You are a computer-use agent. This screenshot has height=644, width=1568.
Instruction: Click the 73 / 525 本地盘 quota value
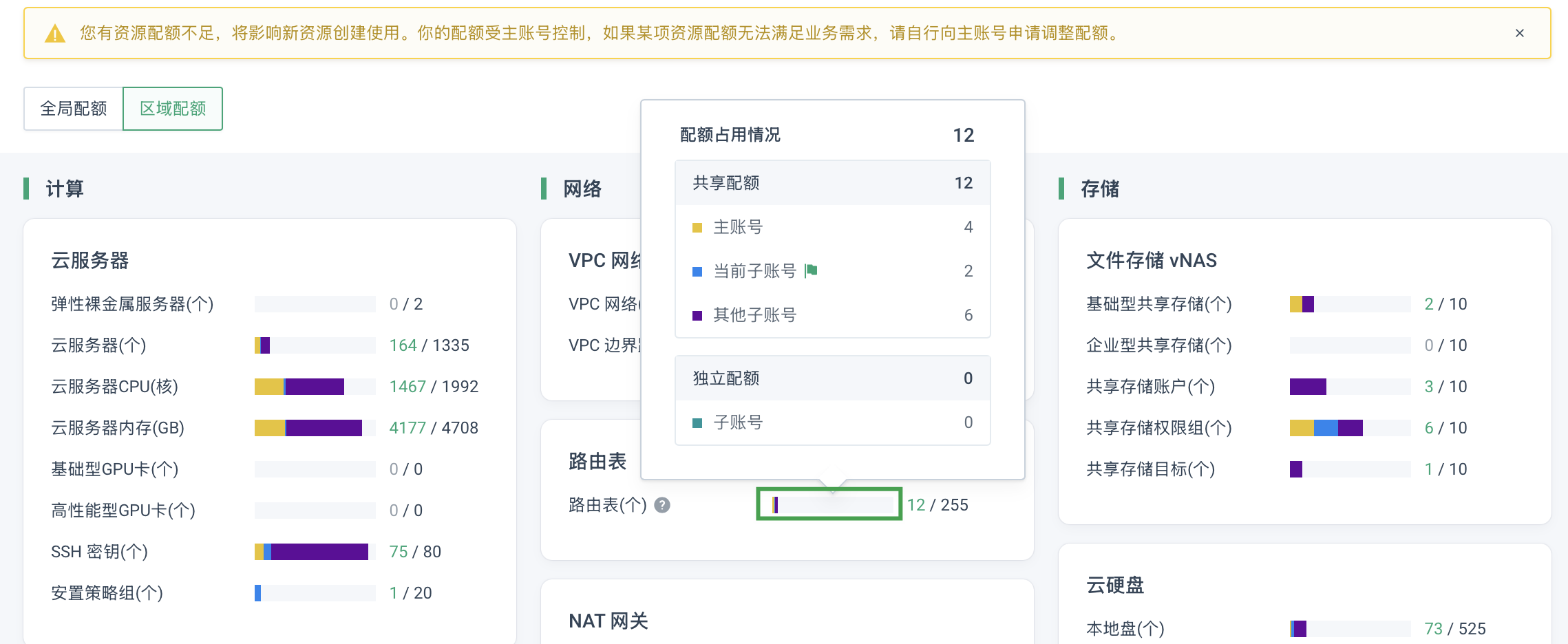pyautogui.click(x=1455, y=629)
